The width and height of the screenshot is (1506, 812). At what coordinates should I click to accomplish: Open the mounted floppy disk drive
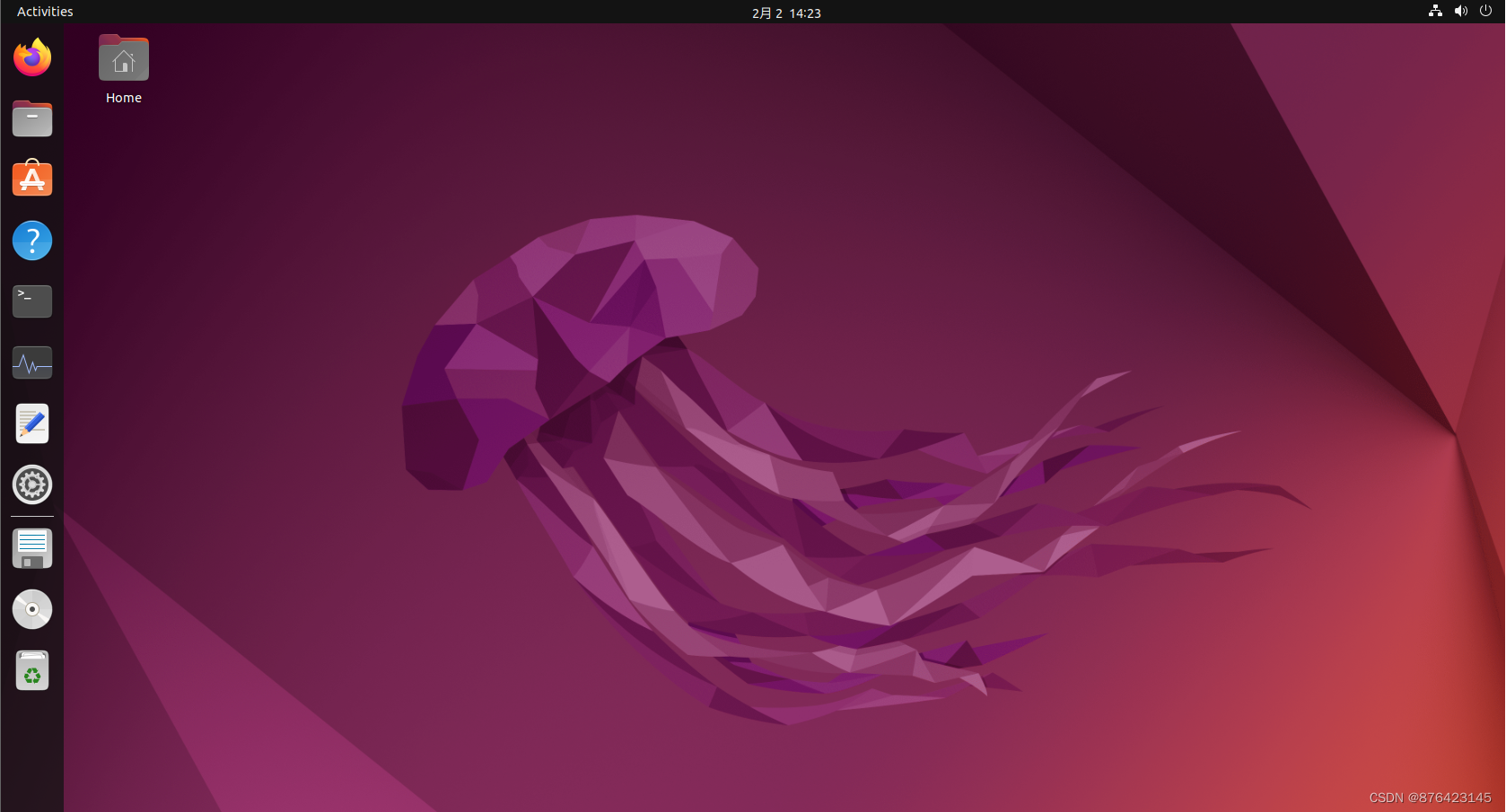click(31, 547)
